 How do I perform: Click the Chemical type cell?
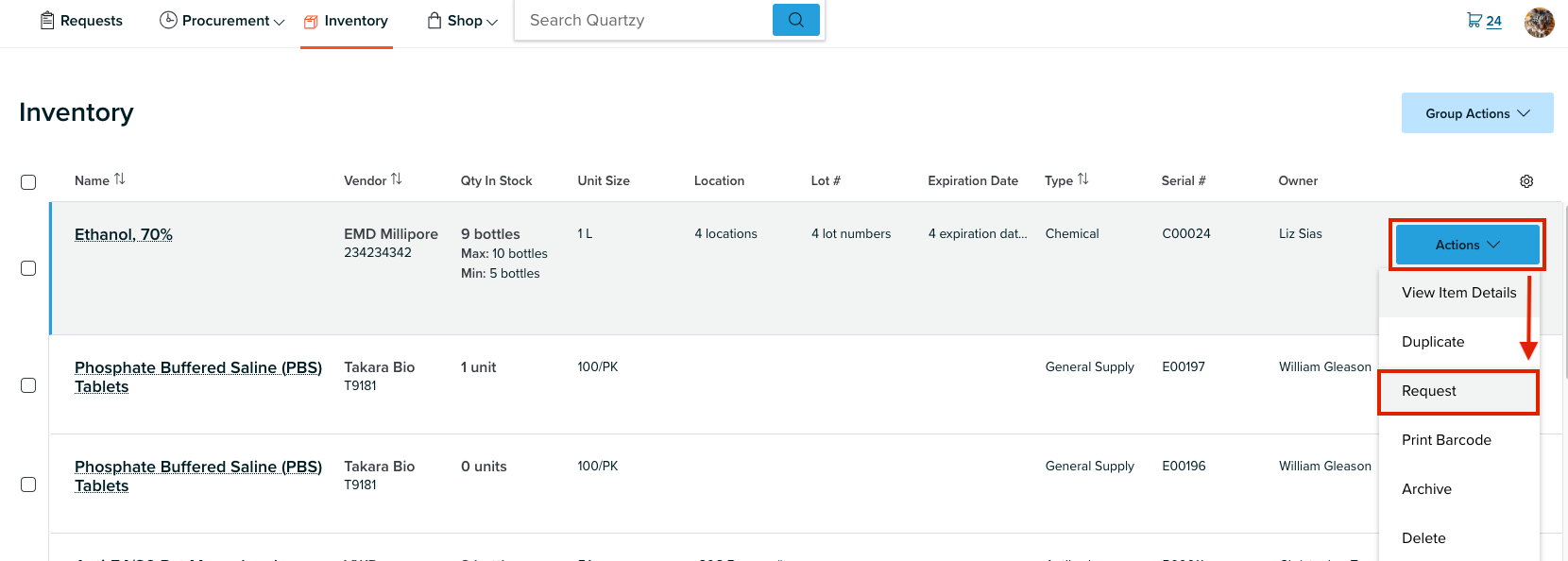click(x=1072, y=233)
